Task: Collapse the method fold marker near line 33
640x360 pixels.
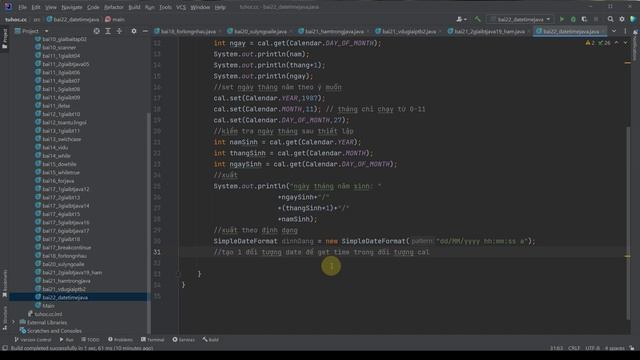Action: [178, 274]
